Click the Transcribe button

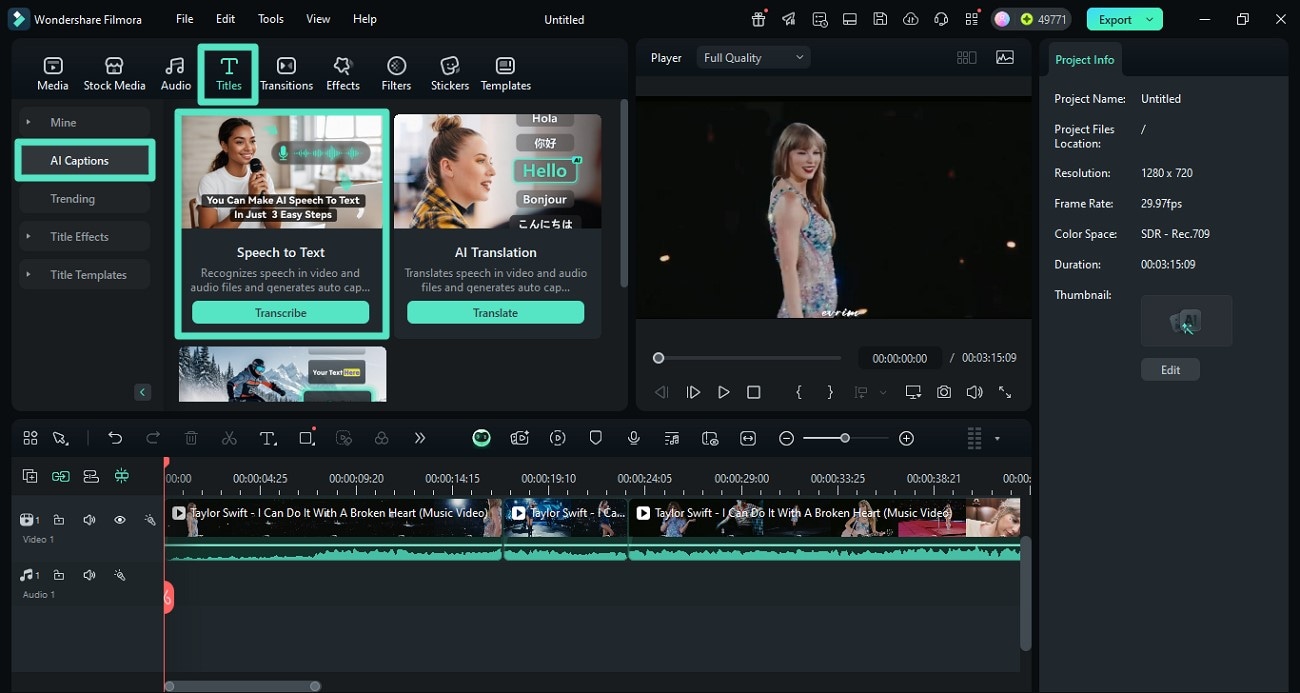pos(281,313)
